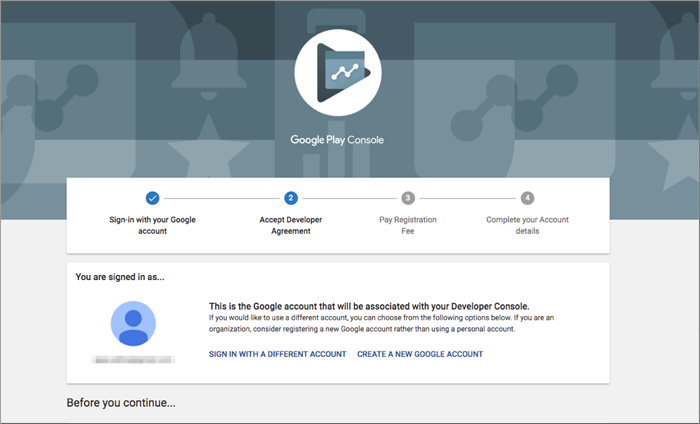Click the "Google Play Console" title text
This screenshot has width=700, height=424.
click(336, 140)
